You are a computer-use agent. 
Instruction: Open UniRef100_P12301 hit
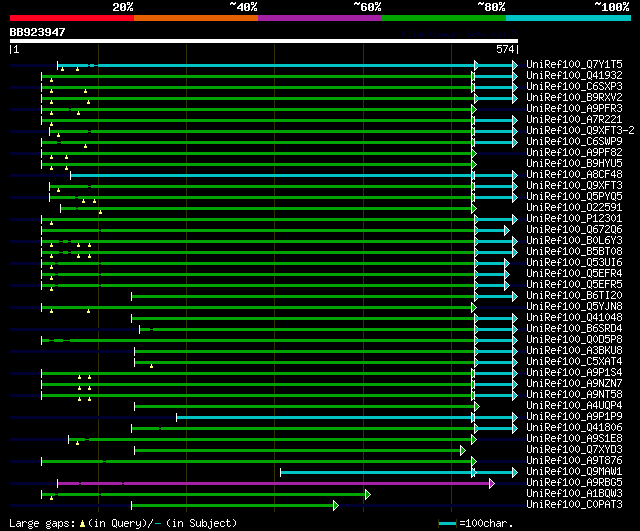pyautogui.click(x=574, y=219)
